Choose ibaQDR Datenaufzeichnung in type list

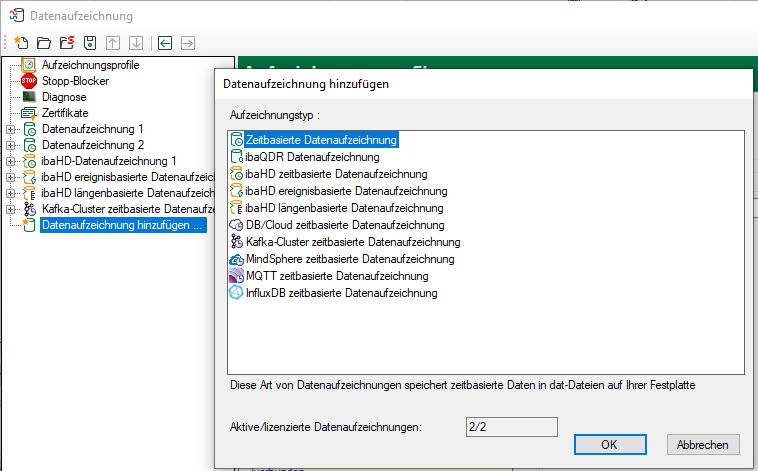[312, 157]
